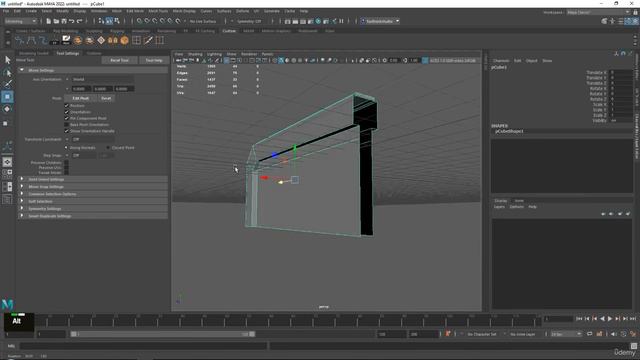Switch to the Tool Settings tab

[68, 53]
